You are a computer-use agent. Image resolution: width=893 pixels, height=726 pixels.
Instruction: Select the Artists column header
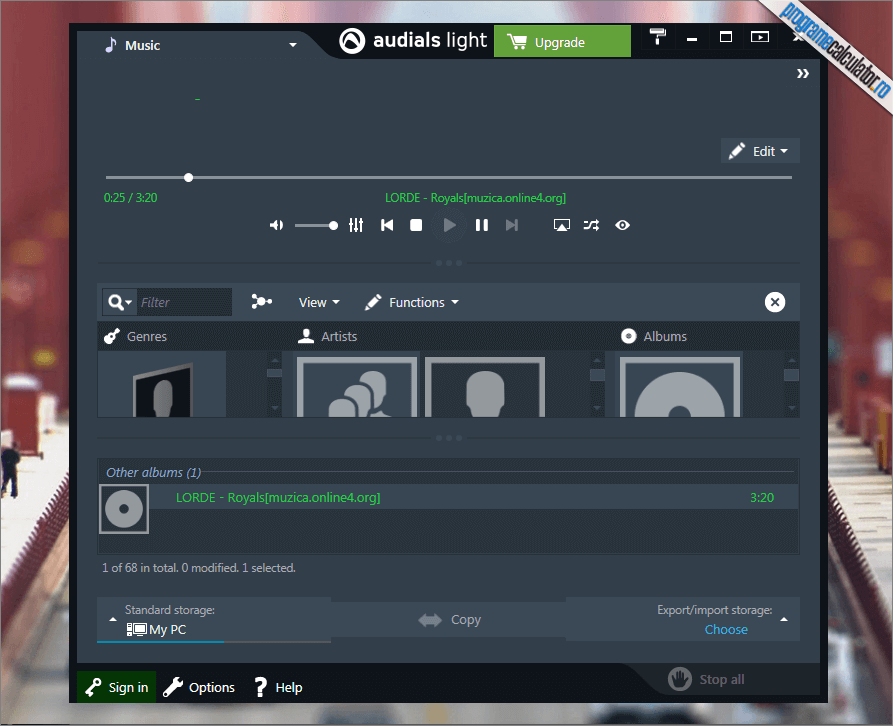click(327, 336)
